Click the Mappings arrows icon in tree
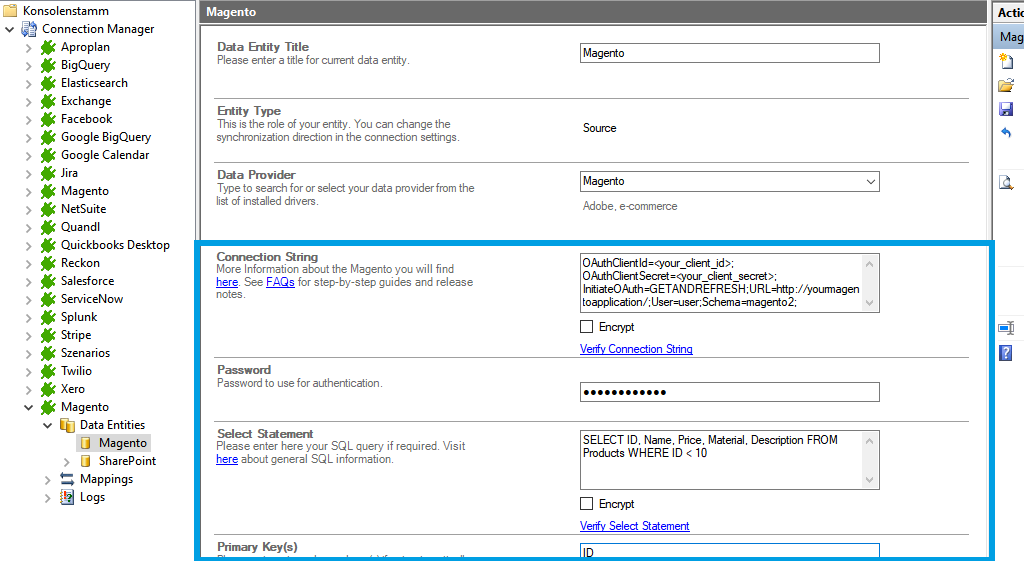The height and width of the screenshot is (561, 1024). [x=68, y=479]
